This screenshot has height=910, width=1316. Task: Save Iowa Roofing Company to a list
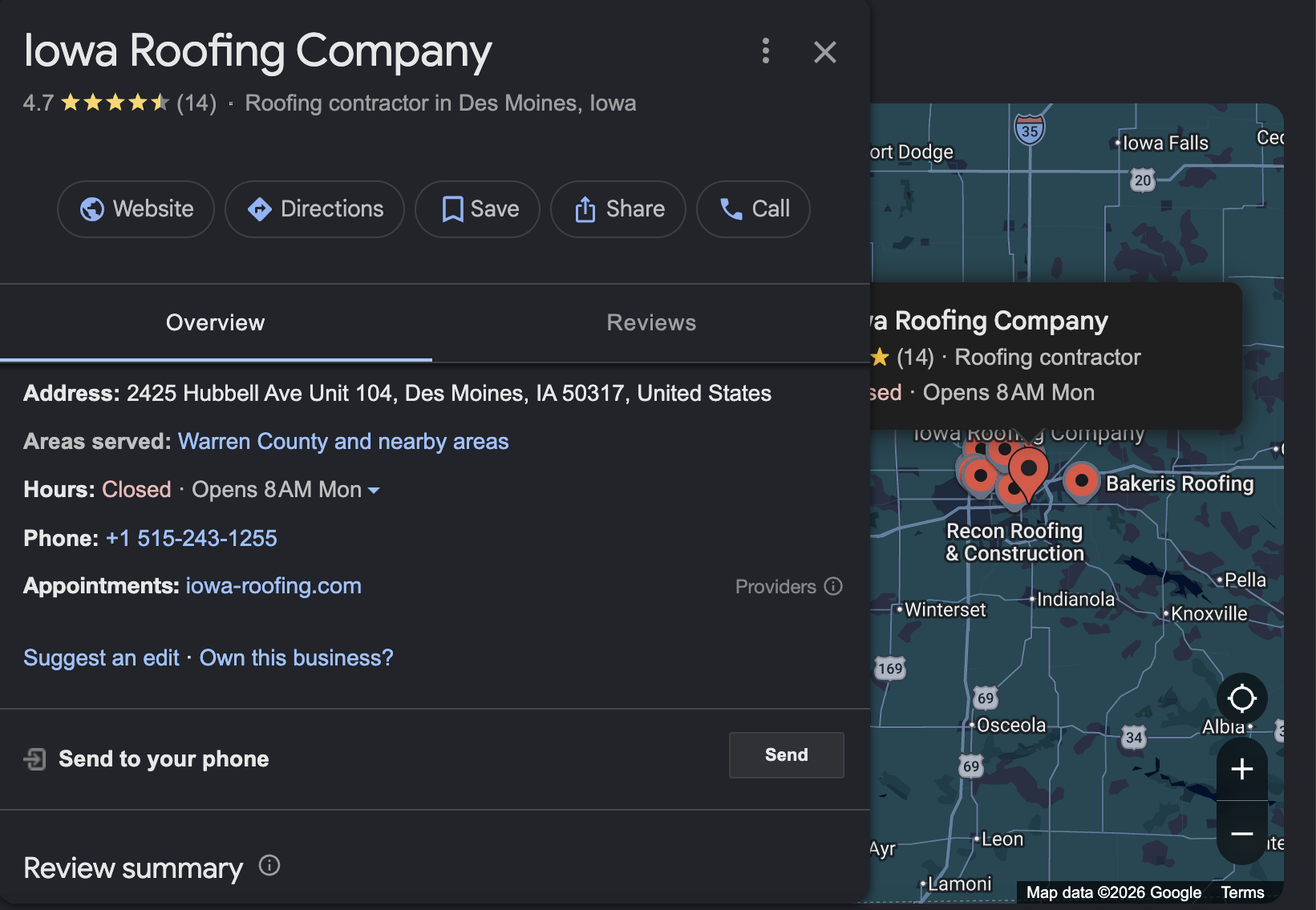click(476, 209)
